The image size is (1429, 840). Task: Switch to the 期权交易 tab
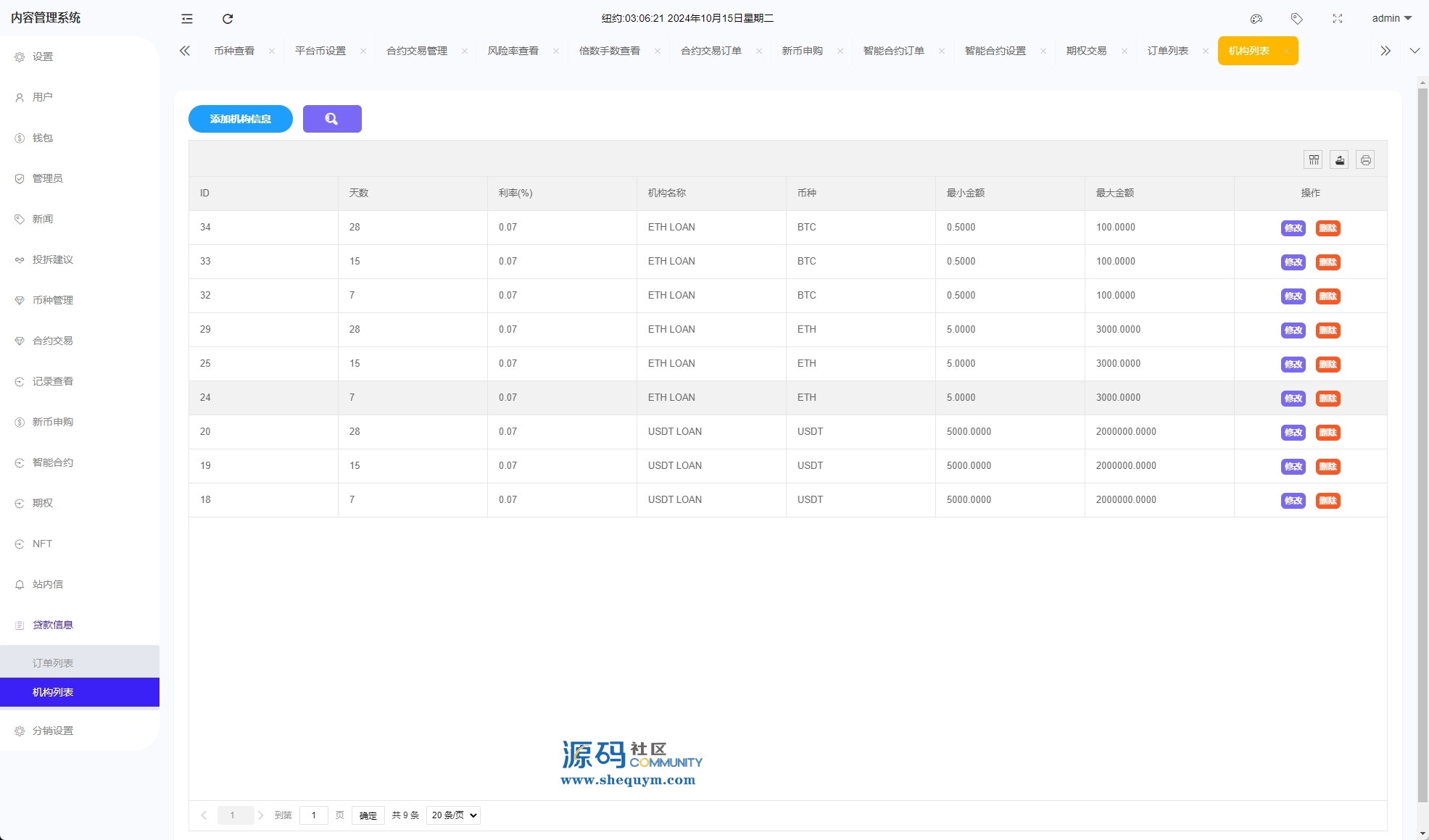[x=1086, y=51]
